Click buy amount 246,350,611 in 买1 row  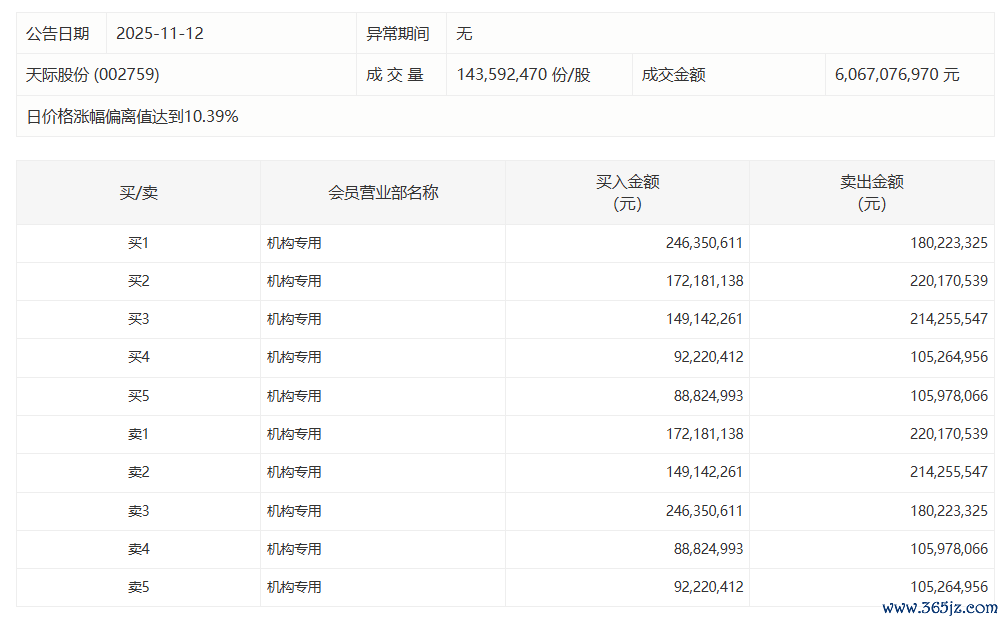point(704,243)
